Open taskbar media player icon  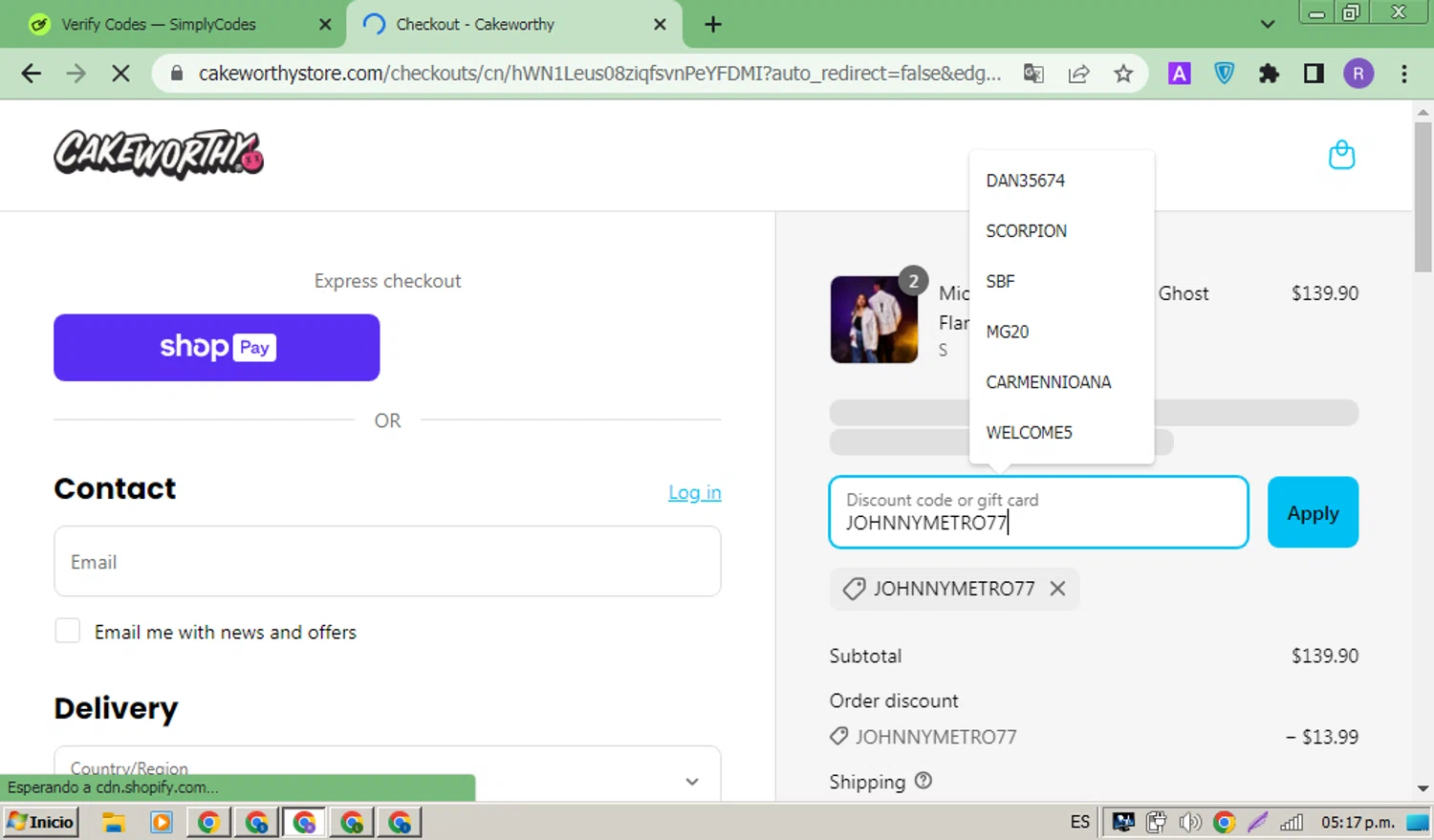pyautogui.click(x=162, y=822)
